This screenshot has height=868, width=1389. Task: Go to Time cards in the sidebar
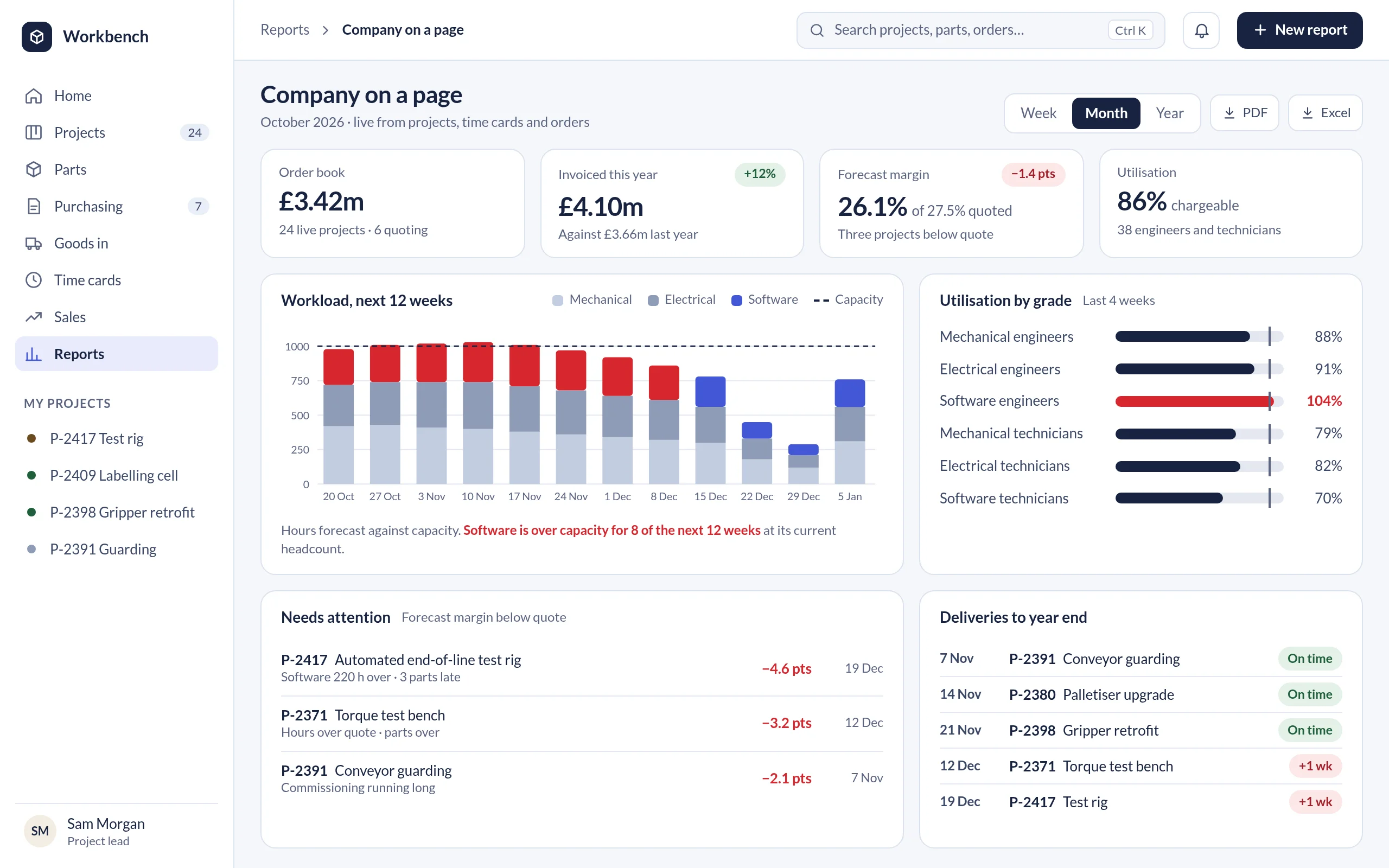[117, 280]
